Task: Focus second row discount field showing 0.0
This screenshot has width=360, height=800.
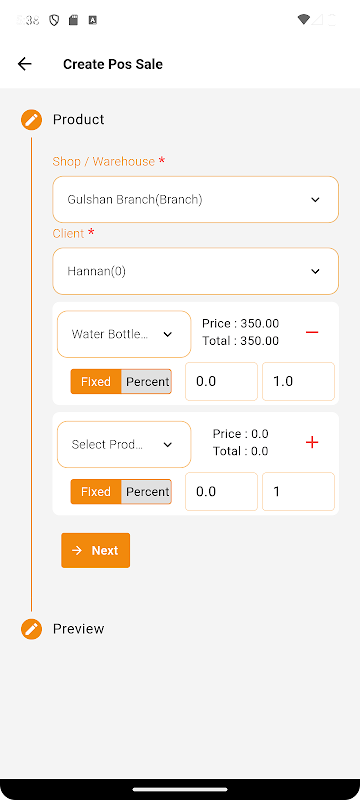Action: (x=221, y=492)
